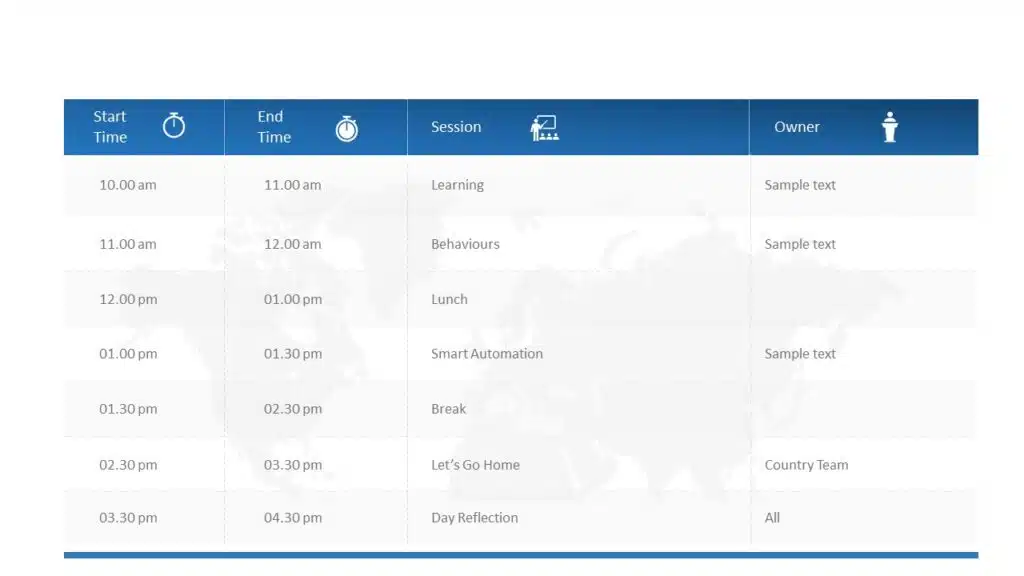Screen dimensions: 1024x576
Task: Click the Country Team owner cell
Action: click(x=806, y=465)
